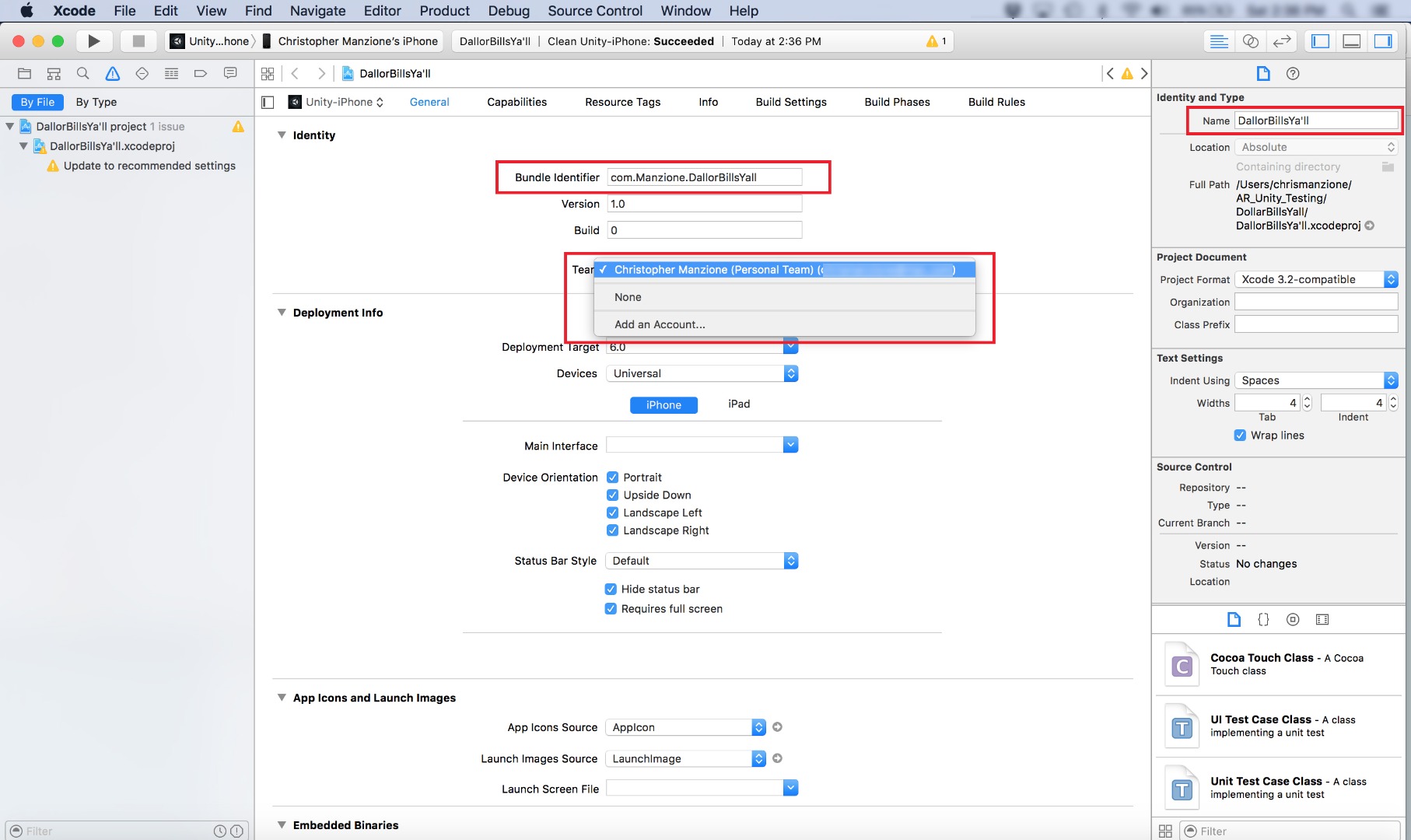Show the Assistant editor
Viewport: 1411px width, 840px height.
(x=1251, y=41)
